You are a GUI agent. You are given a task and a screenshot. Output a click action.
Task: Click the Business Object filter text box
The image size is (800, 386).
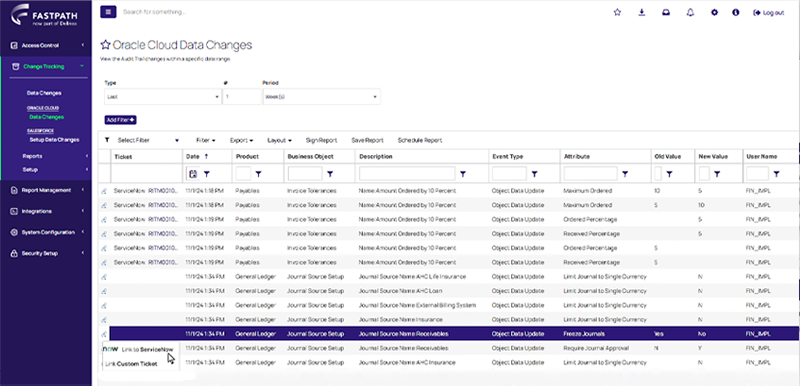(305, 174)
